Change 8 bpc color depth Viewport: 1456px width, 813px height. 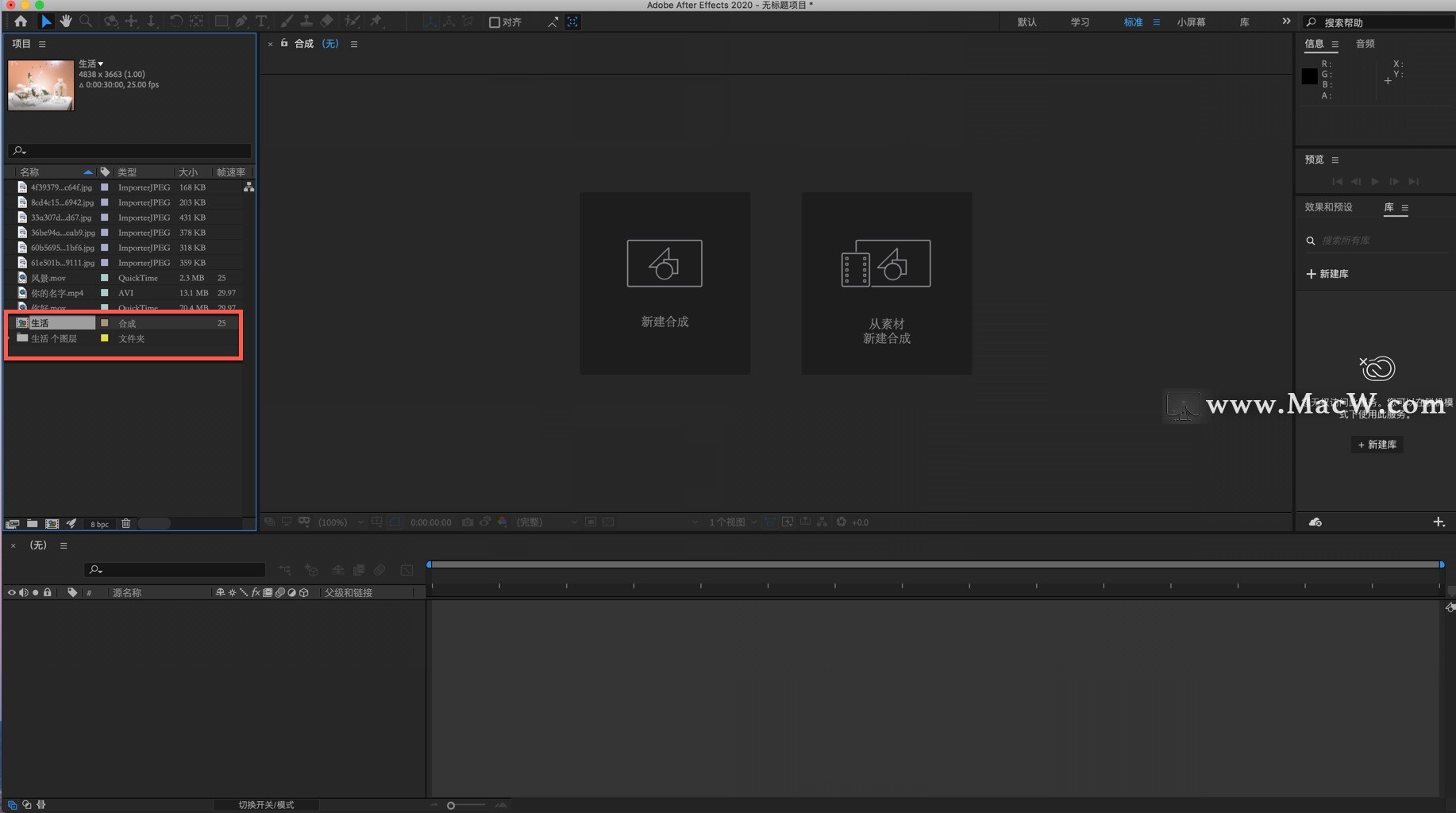99,524
